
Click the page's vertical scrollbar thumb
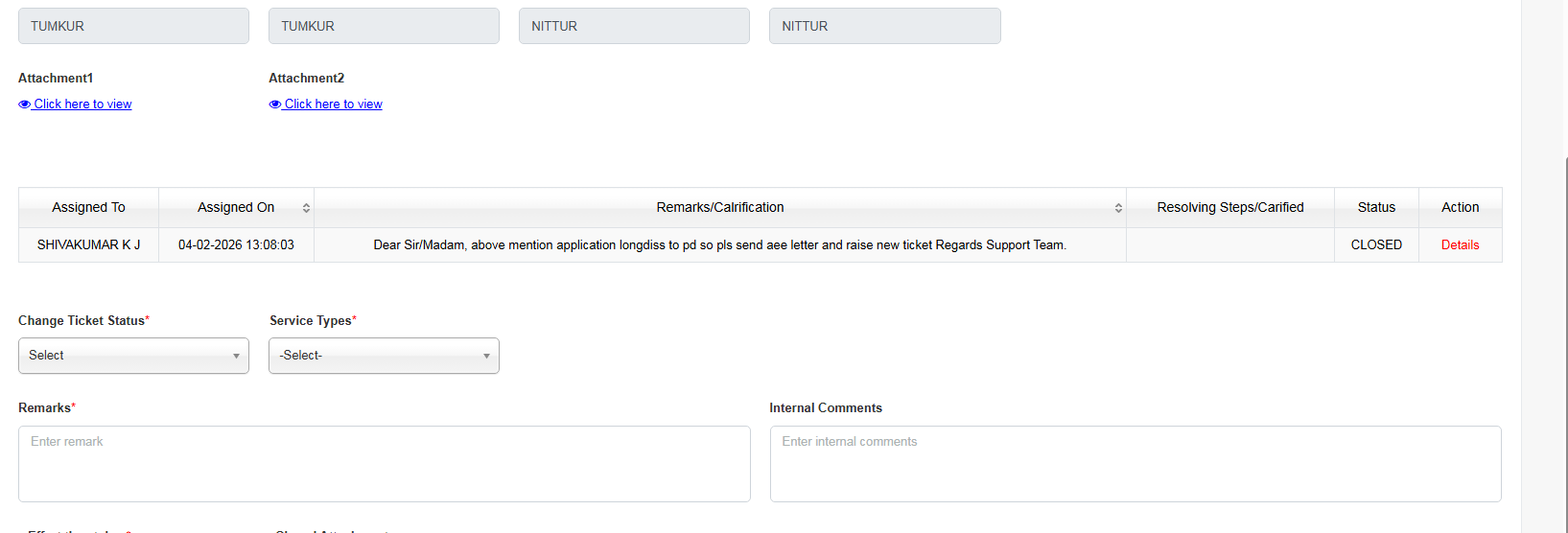click(x=1565, y=345)
